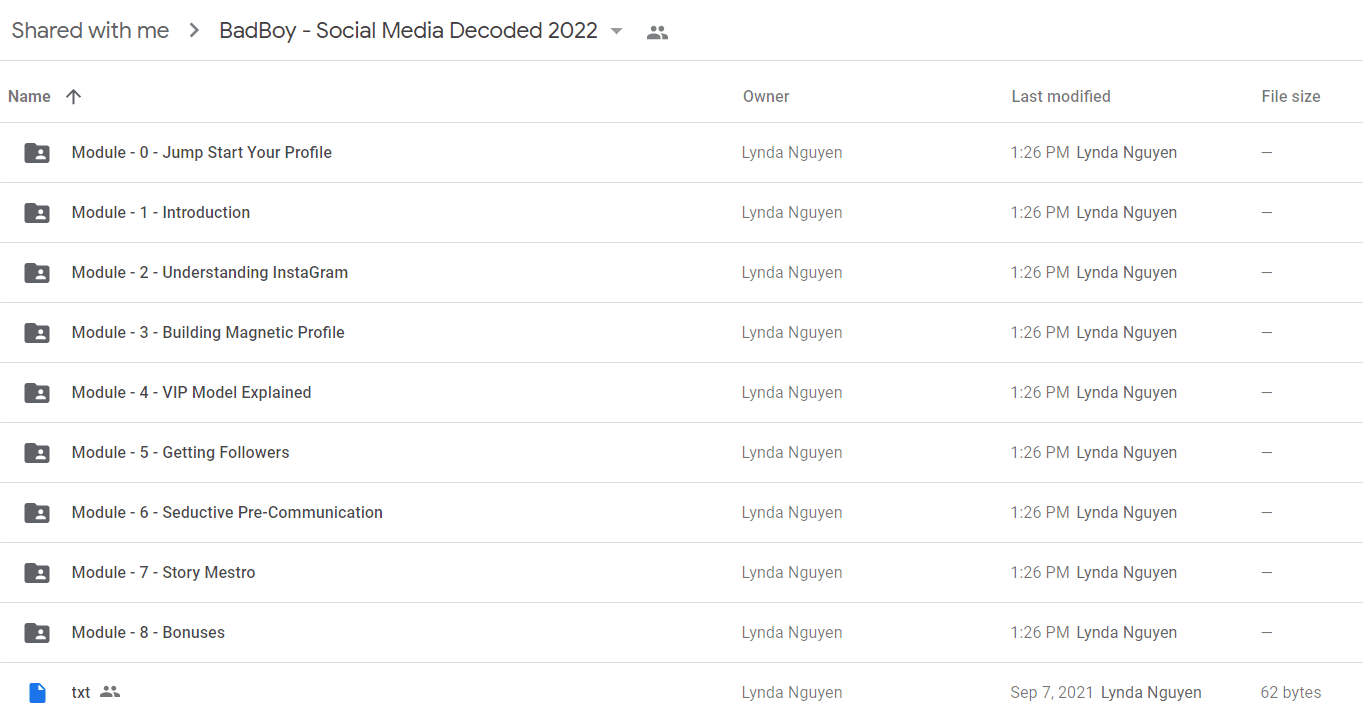Click owner Lynda Nguyen in Module - 7 row
Screen dimensions: 1363x721
[792, 573]
